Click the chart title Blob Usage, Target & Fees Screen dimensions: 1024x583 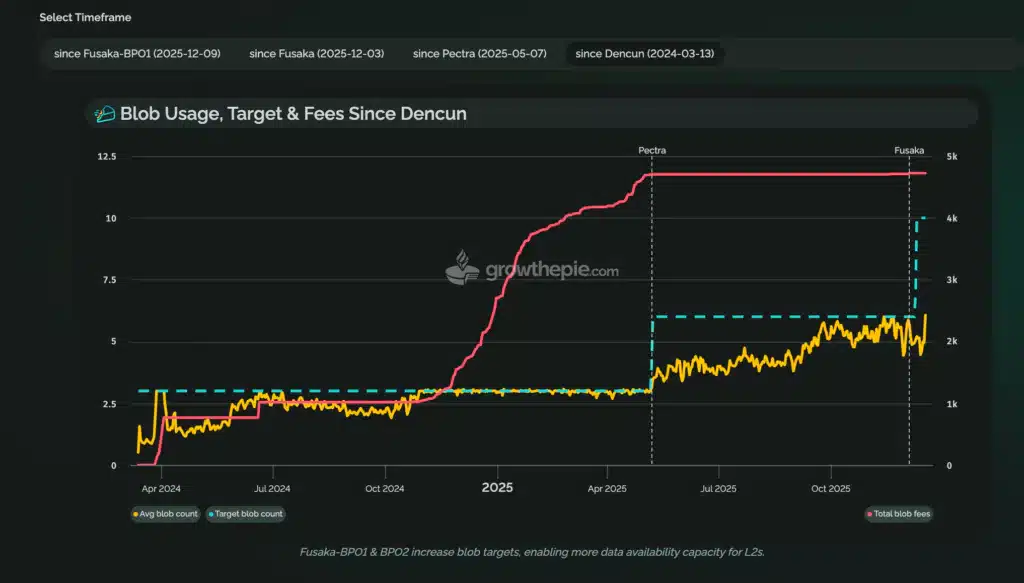pos(293,114)
